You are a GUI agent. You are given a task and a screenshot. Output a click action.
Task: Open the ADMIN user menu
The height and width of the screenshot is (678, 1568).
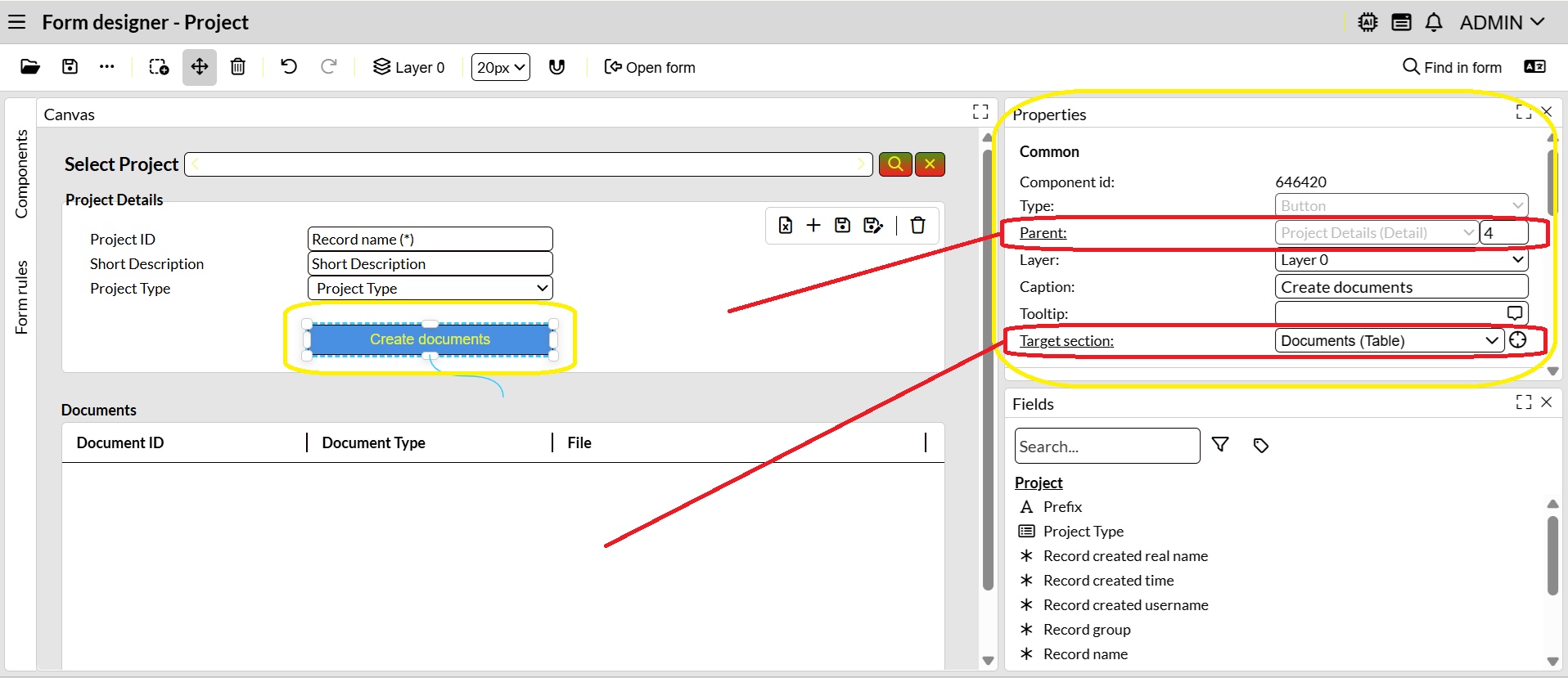pos(1502,23)
